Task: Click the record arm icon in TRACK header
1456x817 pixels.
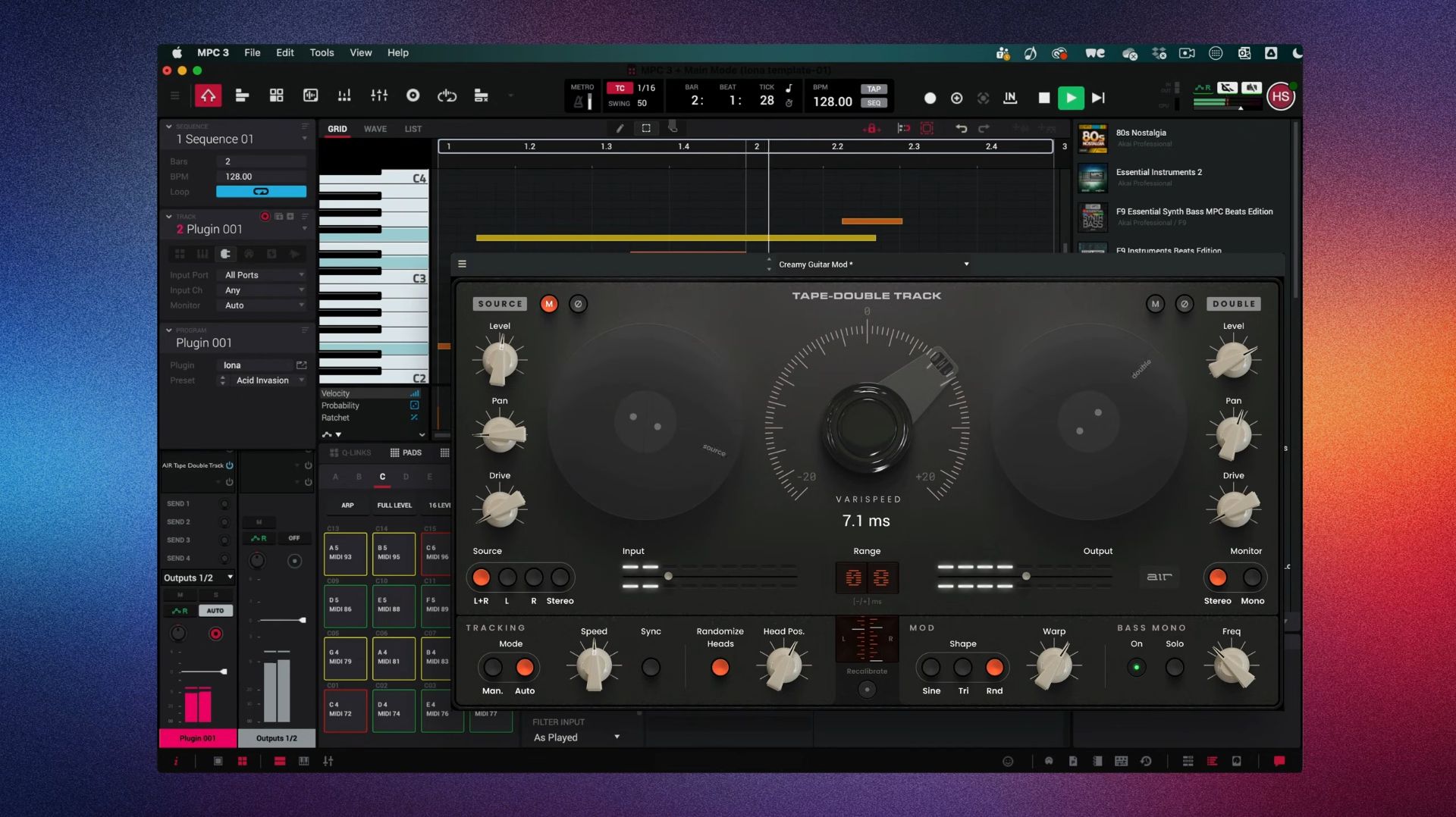Action: (x=265, y=216)
